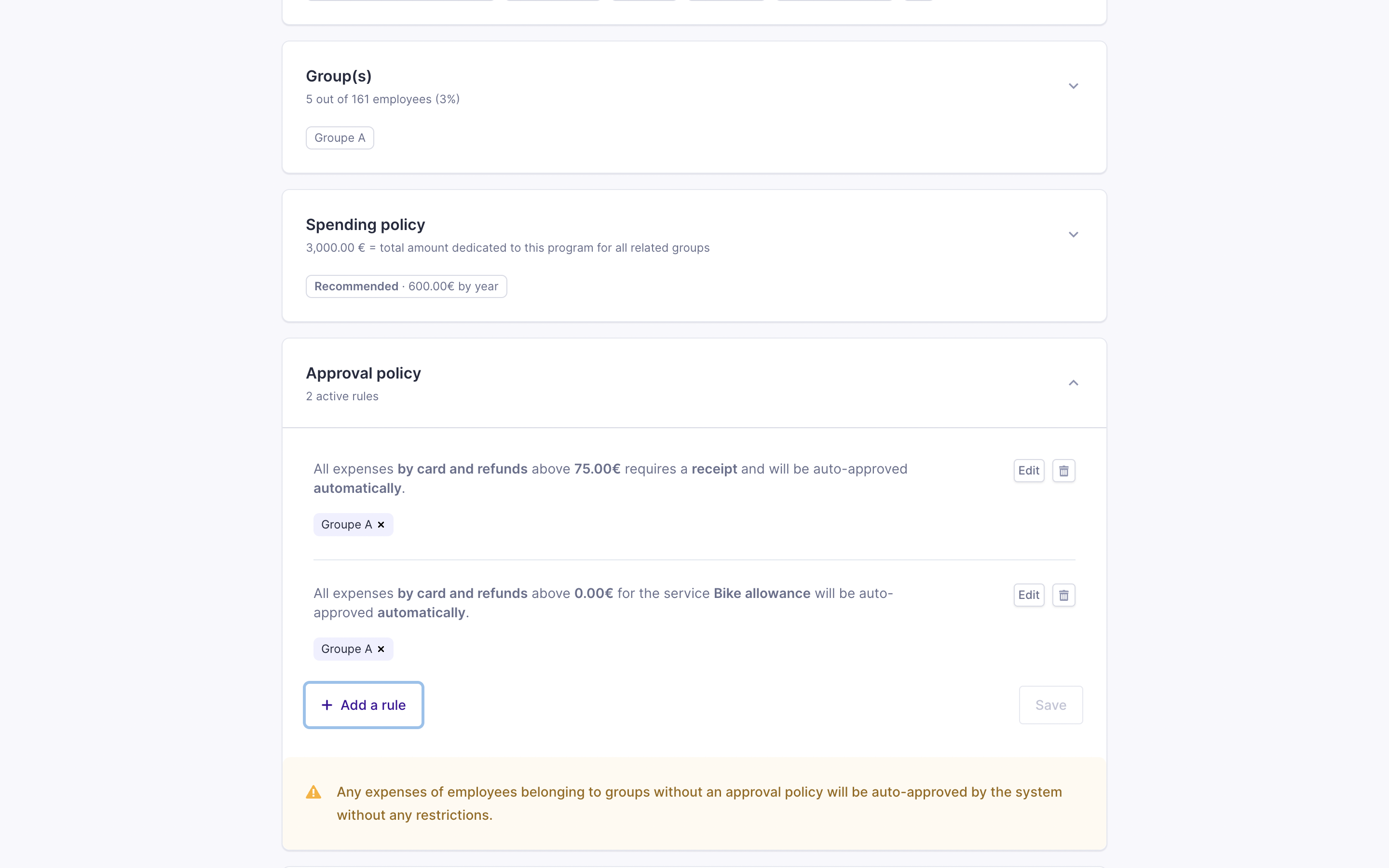The image size is (1389, 868).
Task: Remove Groupe A from Bike allowance rule
Action: 381,649
